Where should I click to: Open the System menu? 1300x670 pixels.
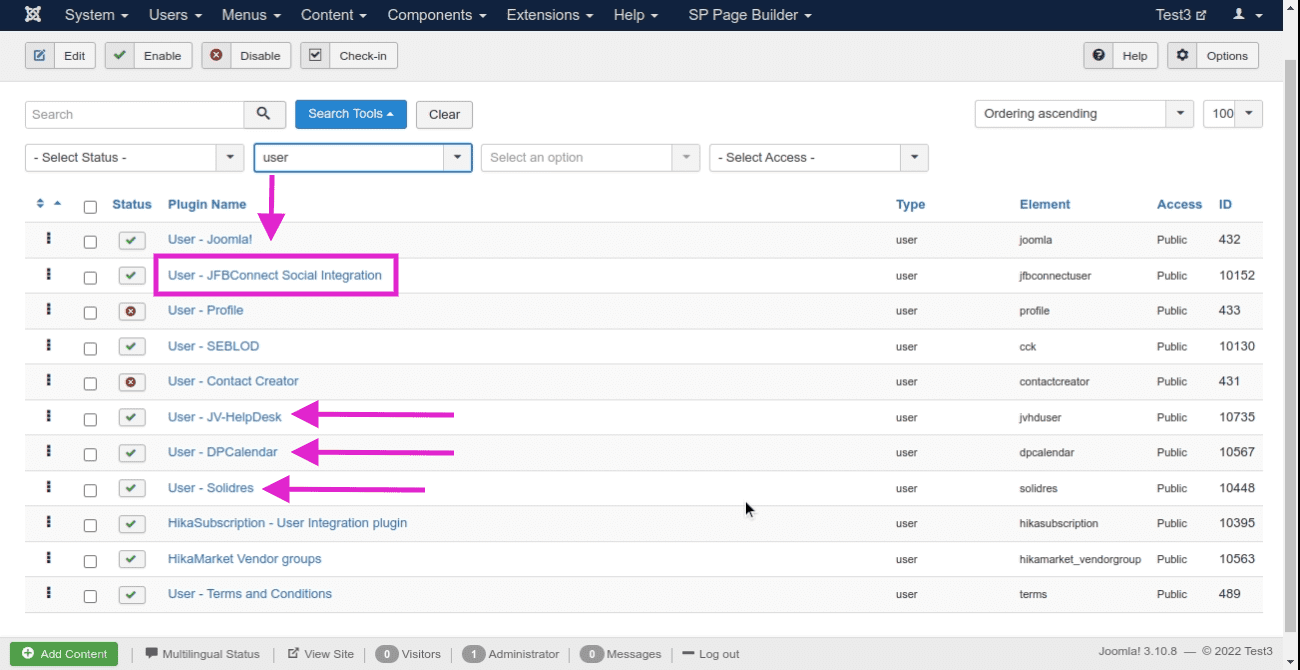coord(97,15)
